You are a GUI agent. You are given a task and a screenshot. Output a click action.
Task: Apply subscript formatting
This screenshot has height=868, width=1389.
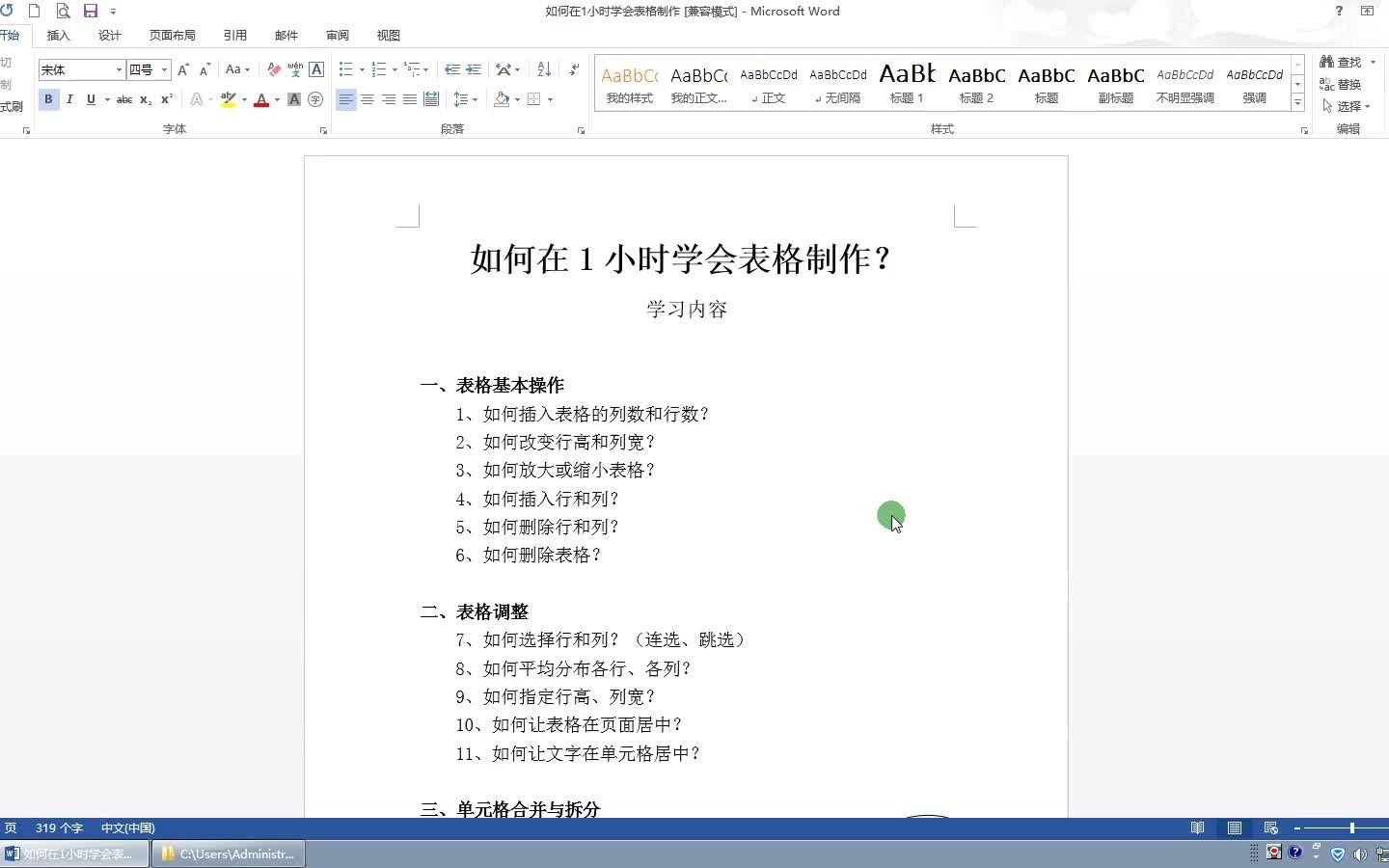click(146, 99)
